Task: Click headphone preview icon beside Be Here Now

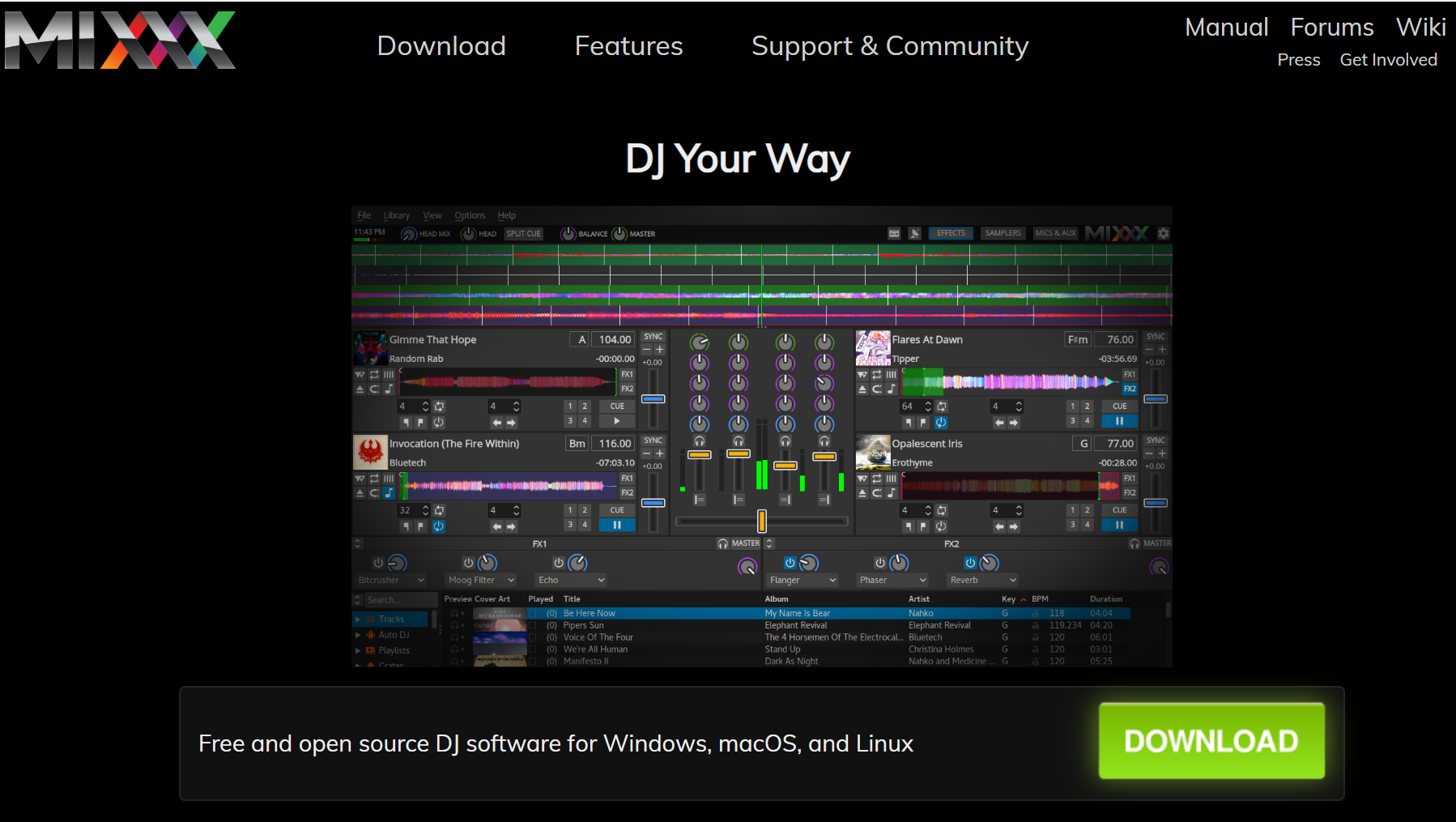Action: pos(455,613)
